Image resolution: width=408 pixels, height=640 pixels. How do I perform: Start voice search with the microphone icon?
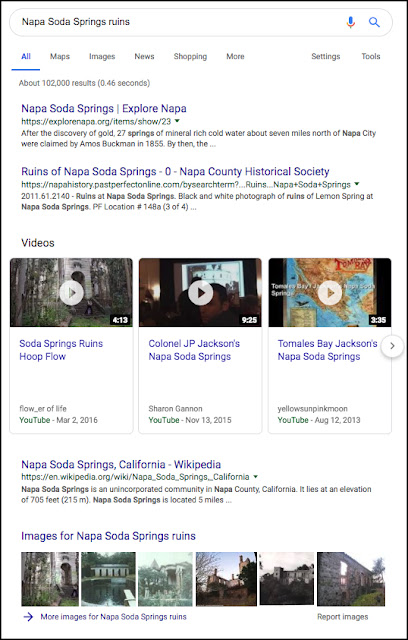pyautogui.click(x=350, y=22)
